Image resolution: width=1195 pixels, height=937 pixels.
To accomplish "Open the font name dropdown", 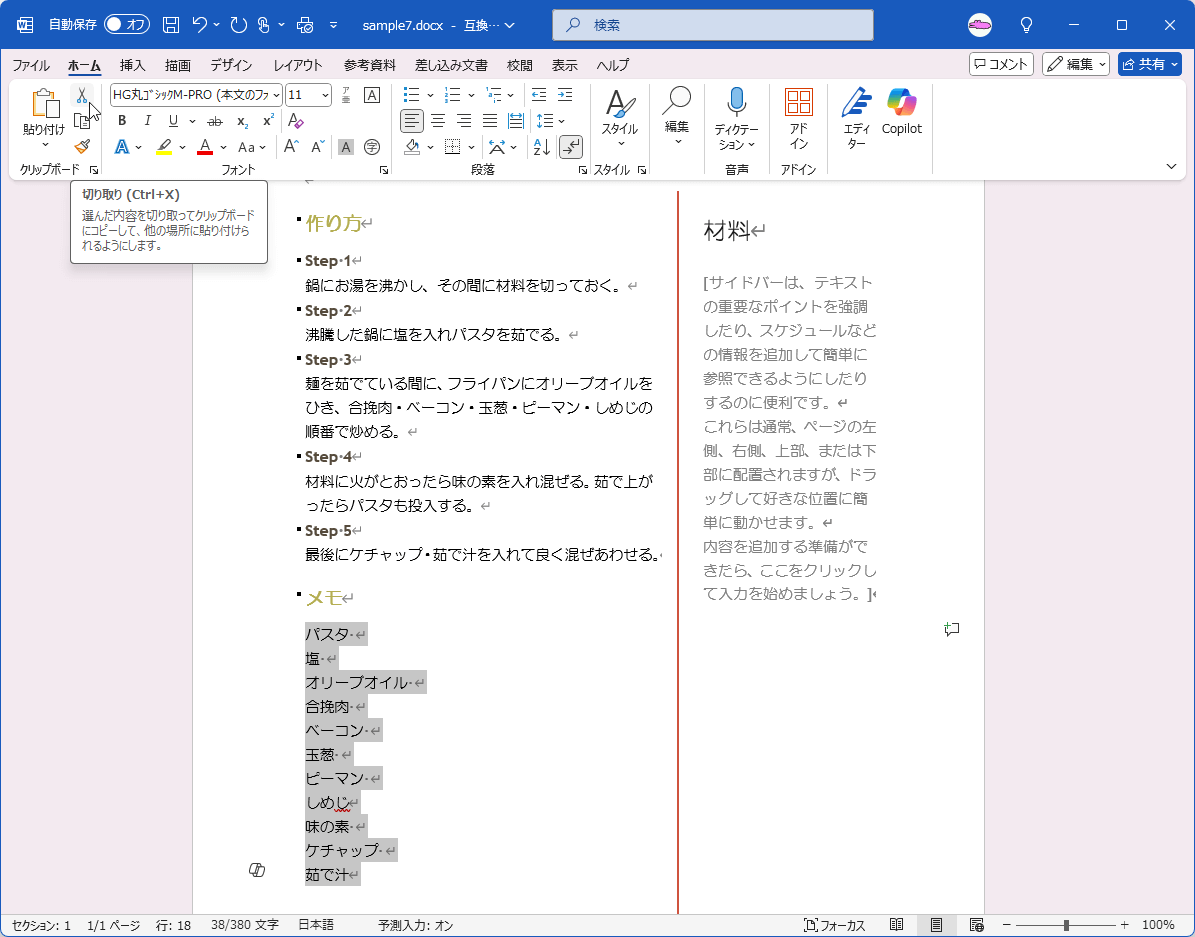I will pos(276,95).
